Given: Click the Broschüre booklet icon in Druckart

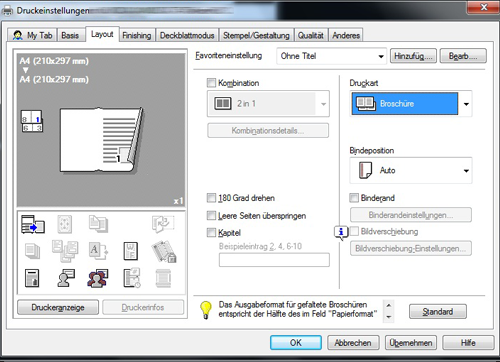Looking at the screenshot, I should 366,104.
